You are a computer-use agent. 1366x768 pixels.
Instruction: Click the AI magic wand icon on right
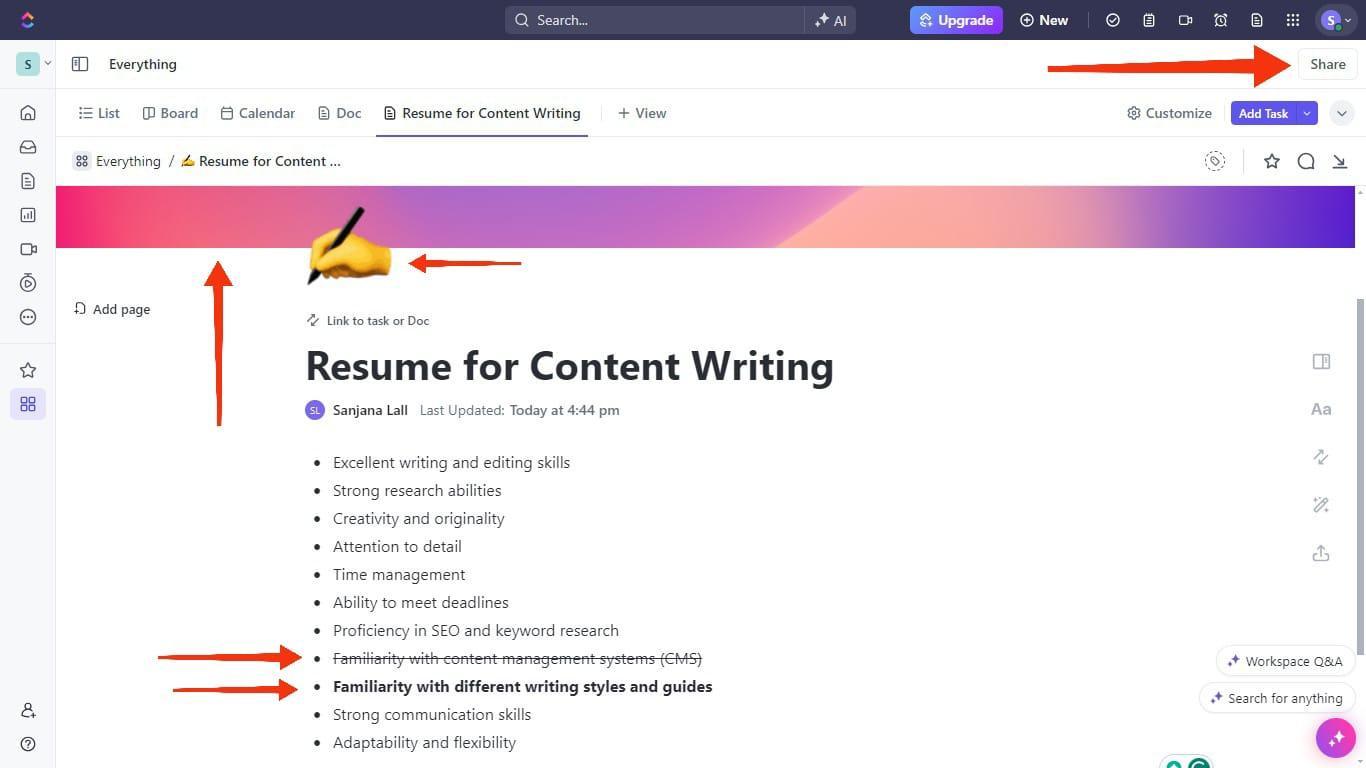(x=1321, y=505)
